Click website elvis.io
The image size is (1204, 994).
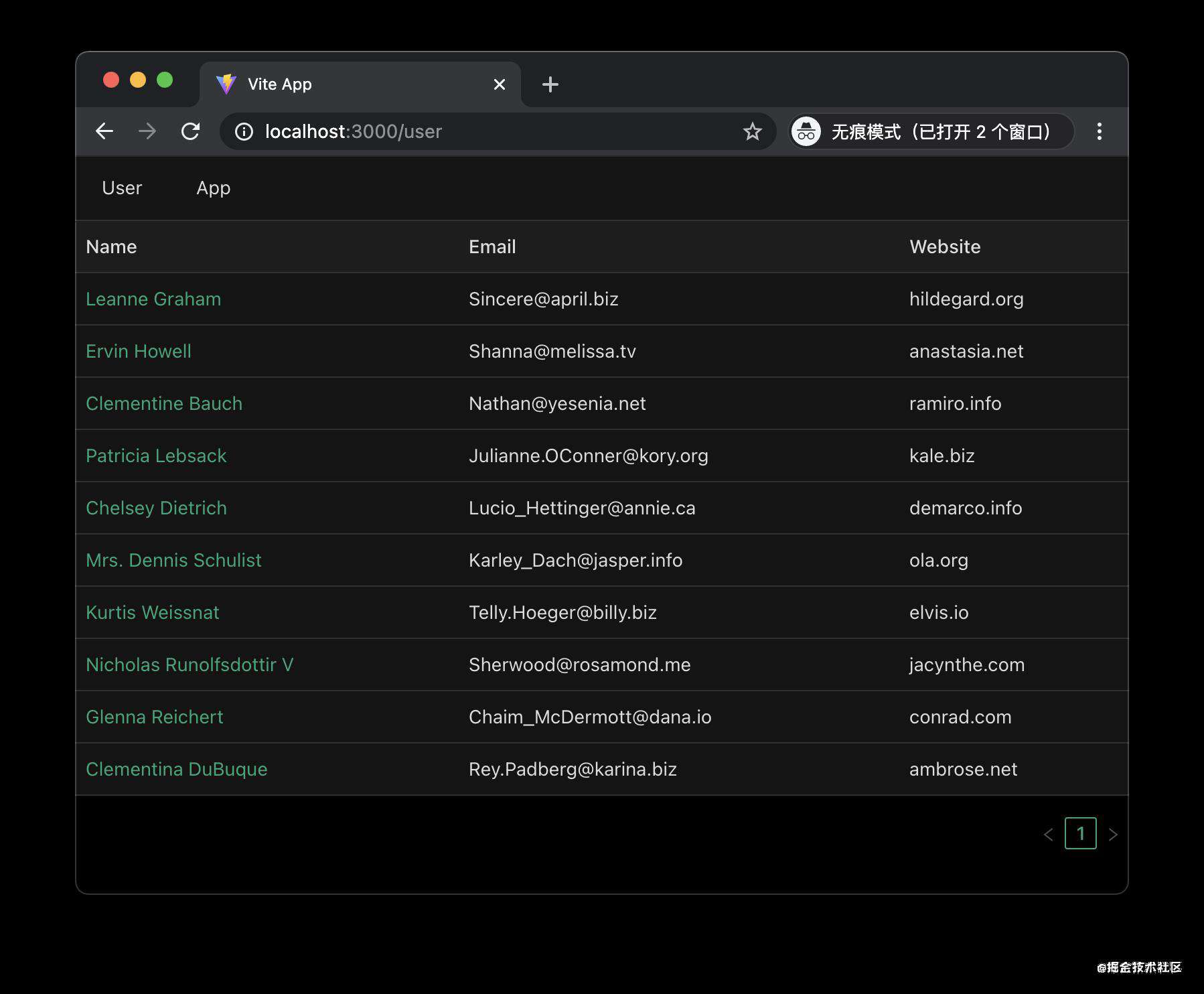(939, 613)
